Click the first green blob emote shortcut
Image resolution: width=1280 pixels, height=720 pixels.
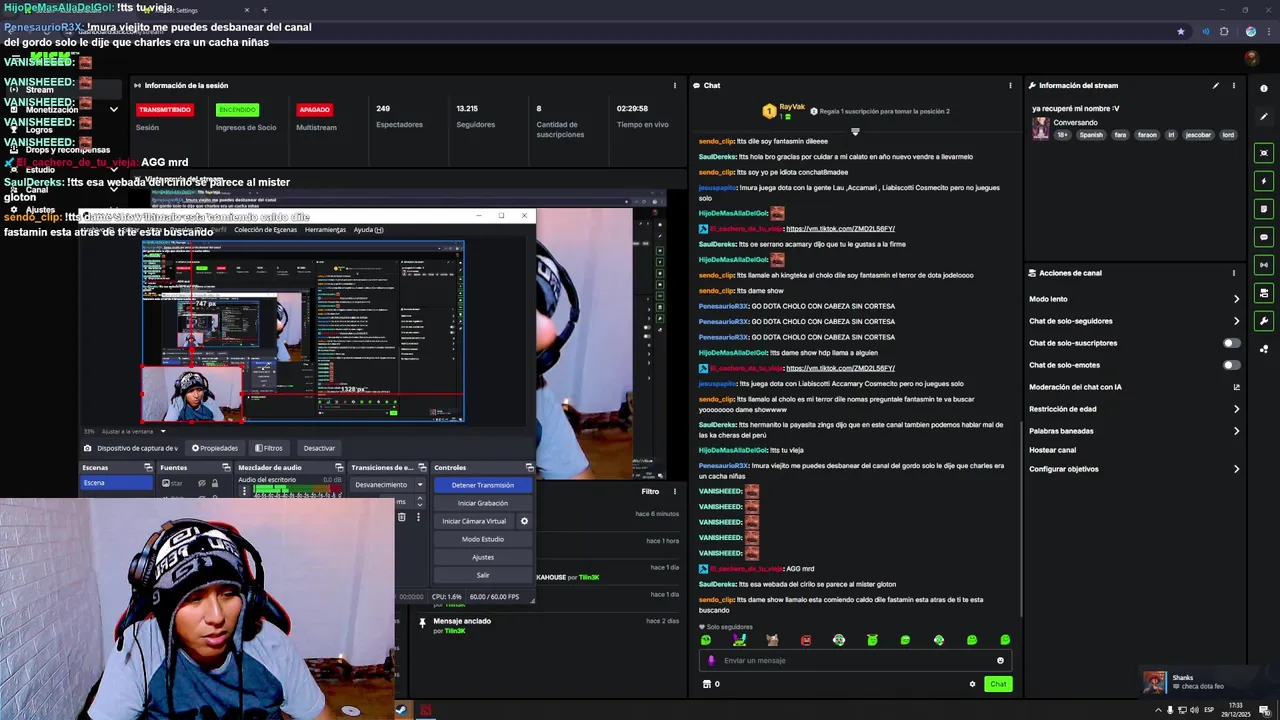point(706,640)
